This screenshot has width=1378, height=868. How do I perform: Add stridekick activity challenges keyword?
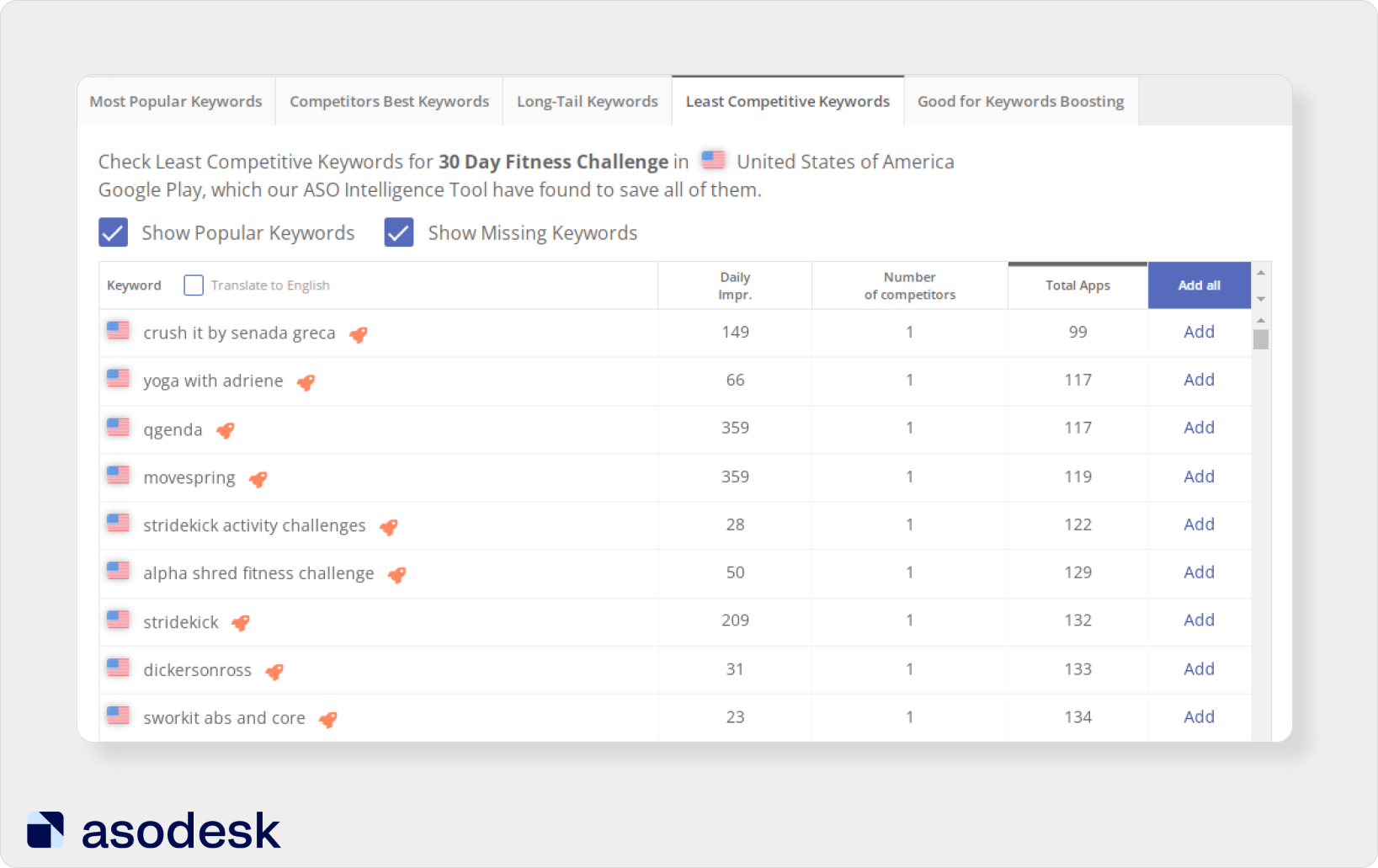[x=1199, y=525]
